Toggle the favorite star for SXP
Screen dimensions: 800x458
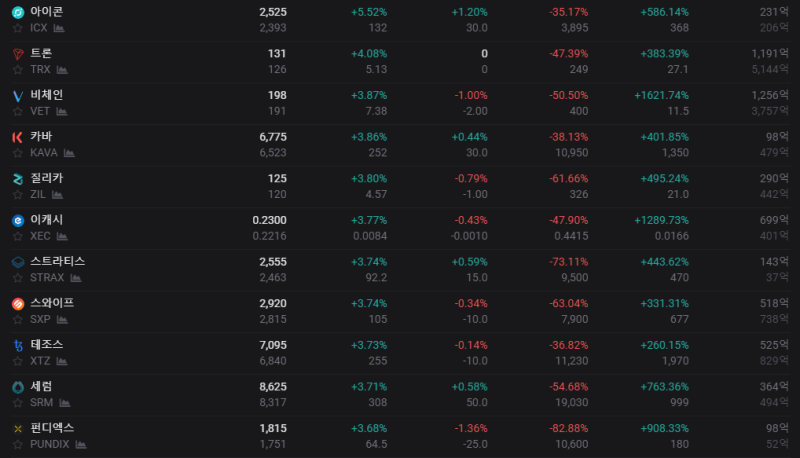(x=18, y=320)
